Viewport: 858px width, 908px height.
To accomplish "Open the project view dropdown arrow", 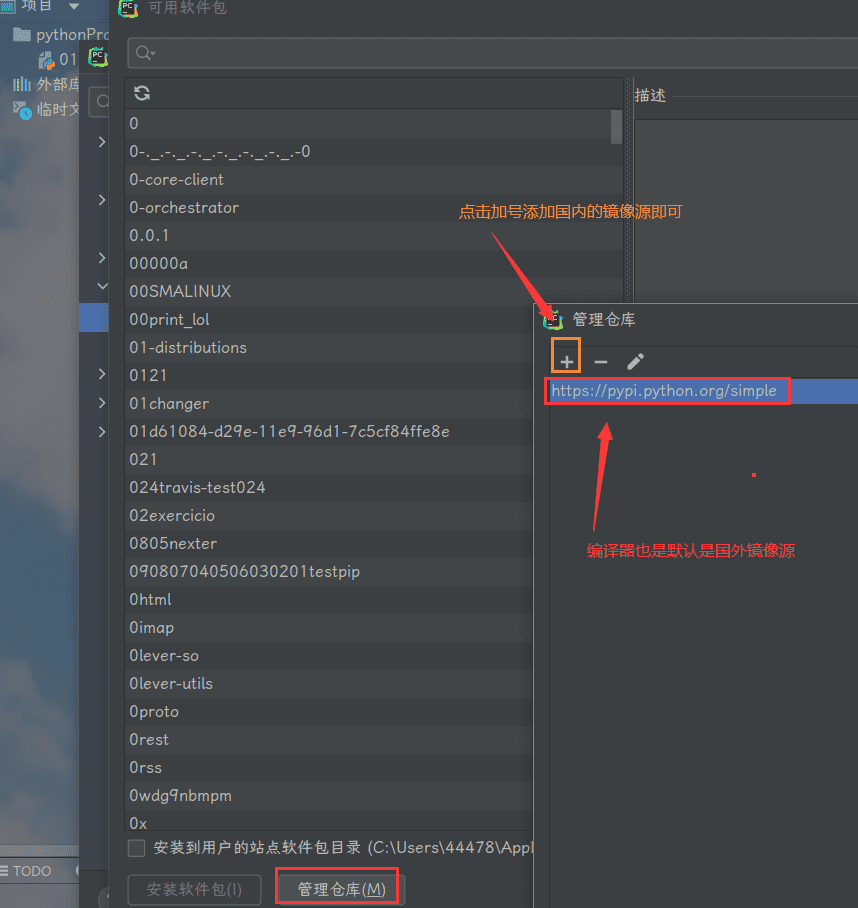I will 73,6.
